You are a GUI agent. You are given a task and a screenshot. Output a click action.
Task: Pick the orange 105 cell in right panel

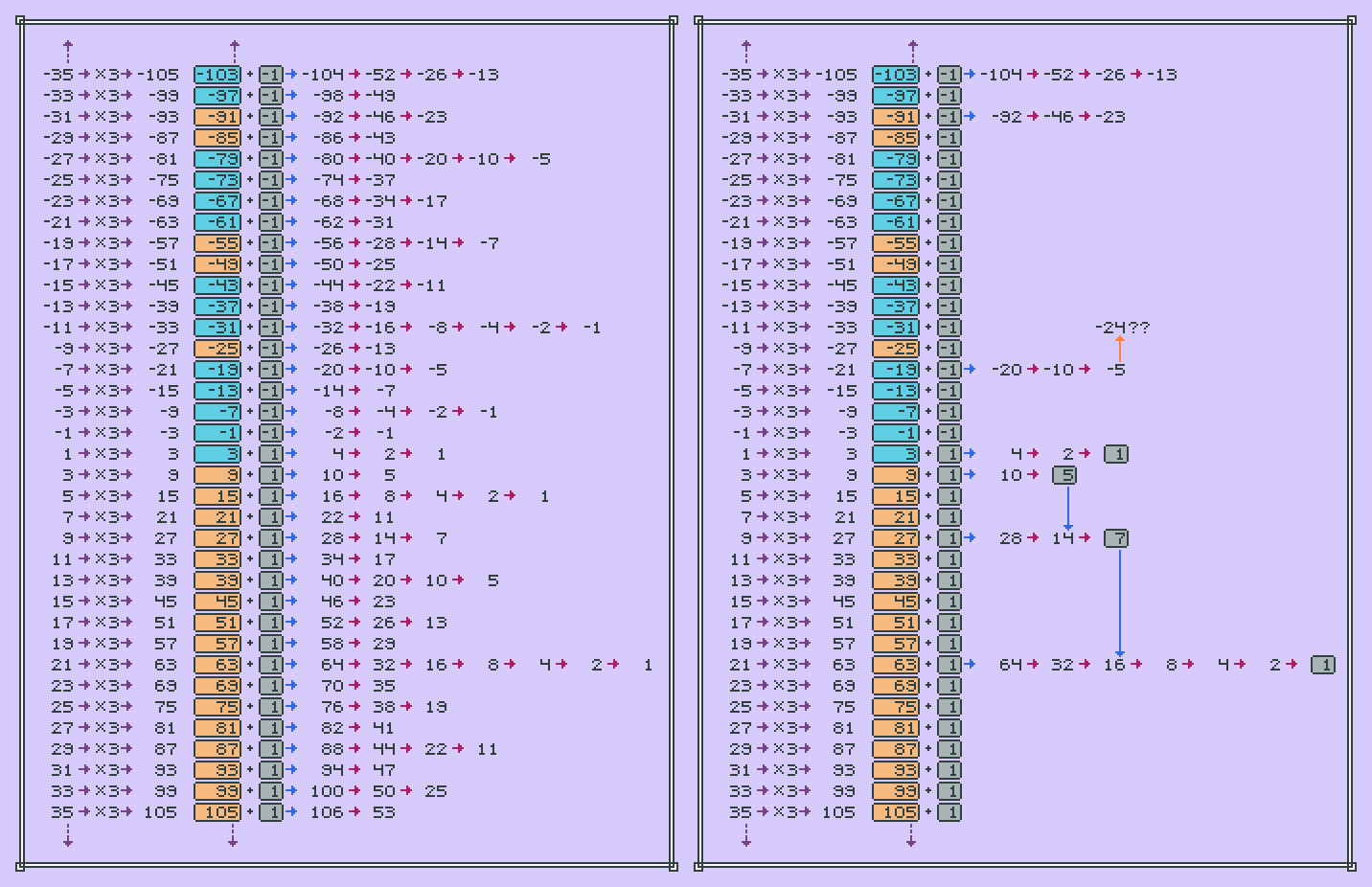point(896,812)
